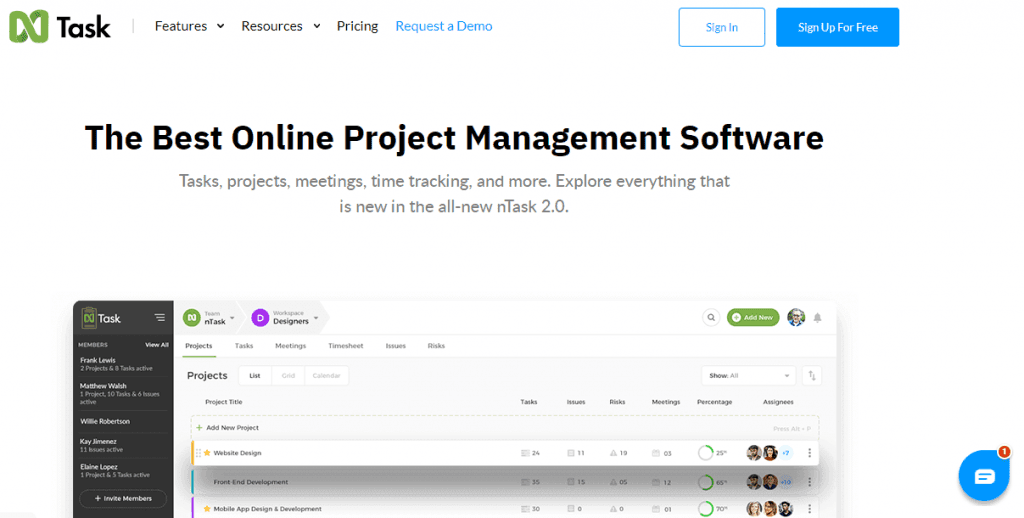Click the +10 assignees badge on Front-End Development
The width and height of the screenshot is (1024, 518).
786,482
